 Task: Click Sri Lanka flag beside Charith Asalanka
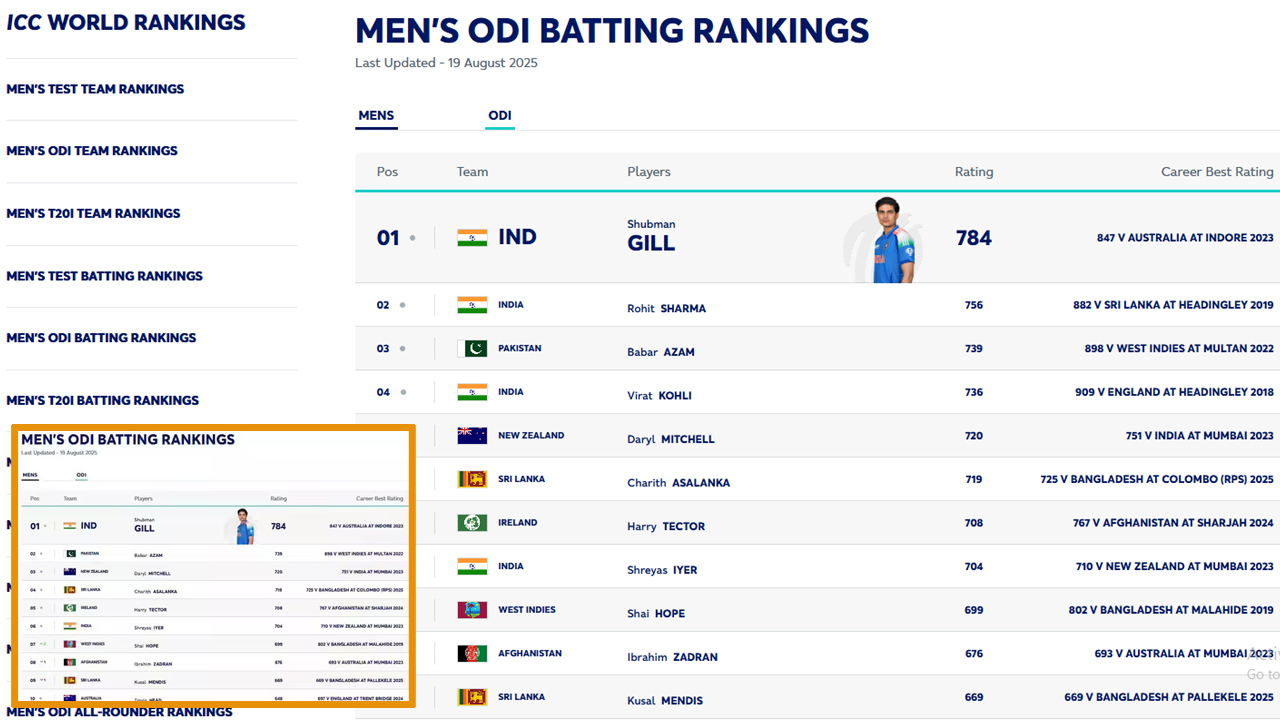[x=472, y=479]
